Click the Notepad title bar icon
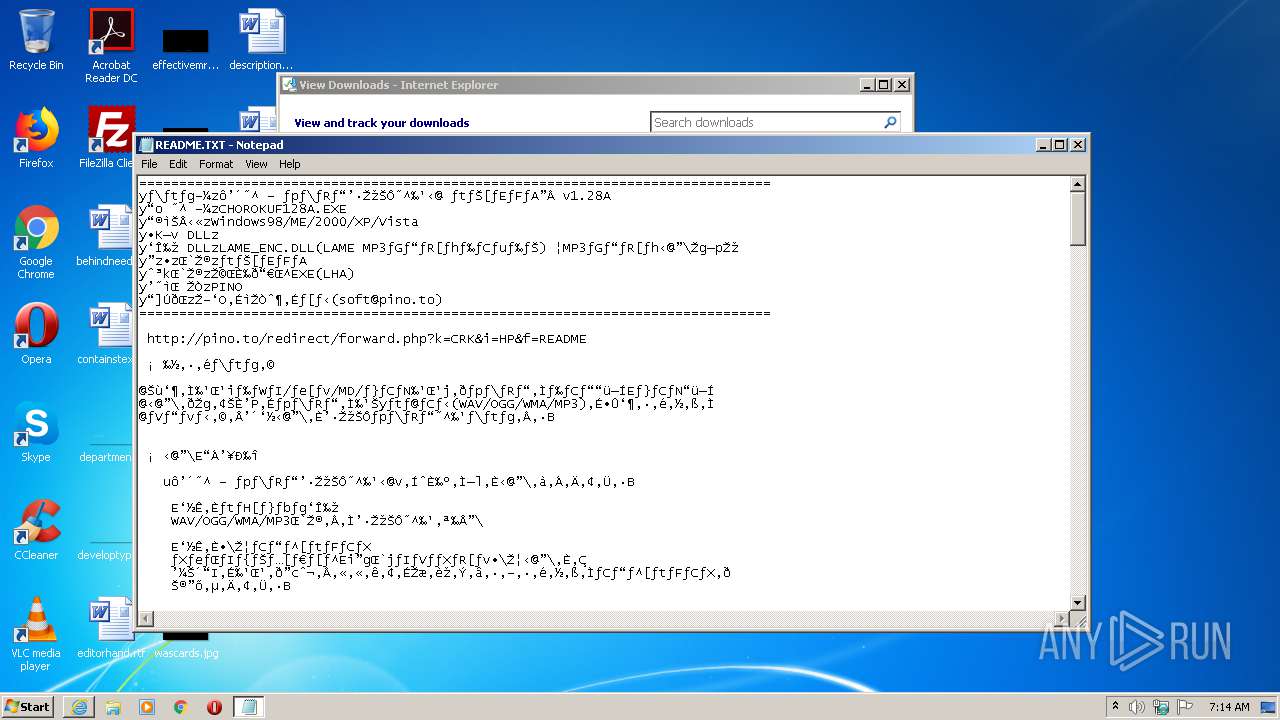This screenshot has height=720, width=1280. (x=147, y=145)
